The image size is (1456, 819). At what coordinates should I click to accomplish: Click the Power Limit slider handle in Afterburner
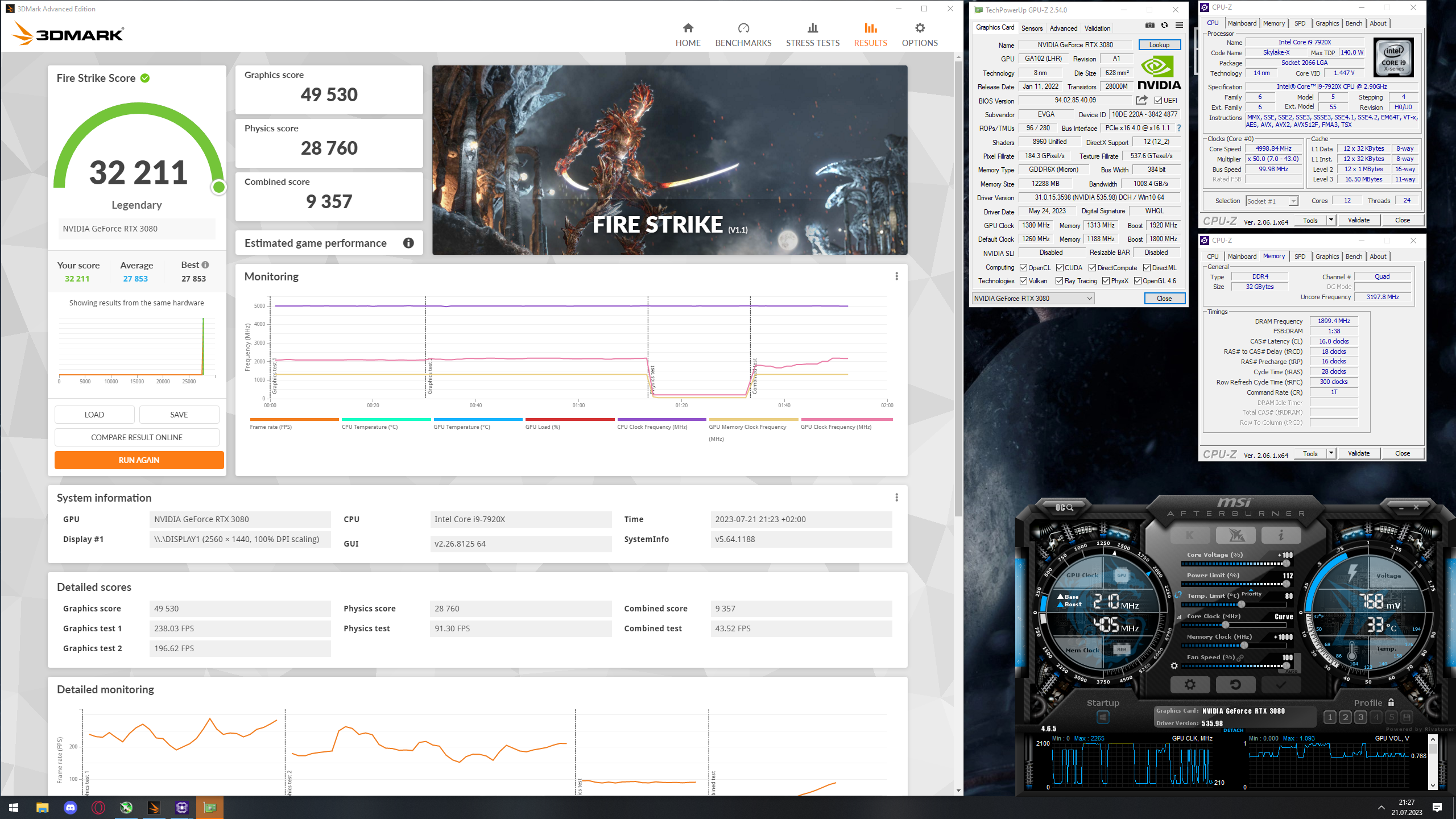pyautogui.click(x=1287, y=584)
